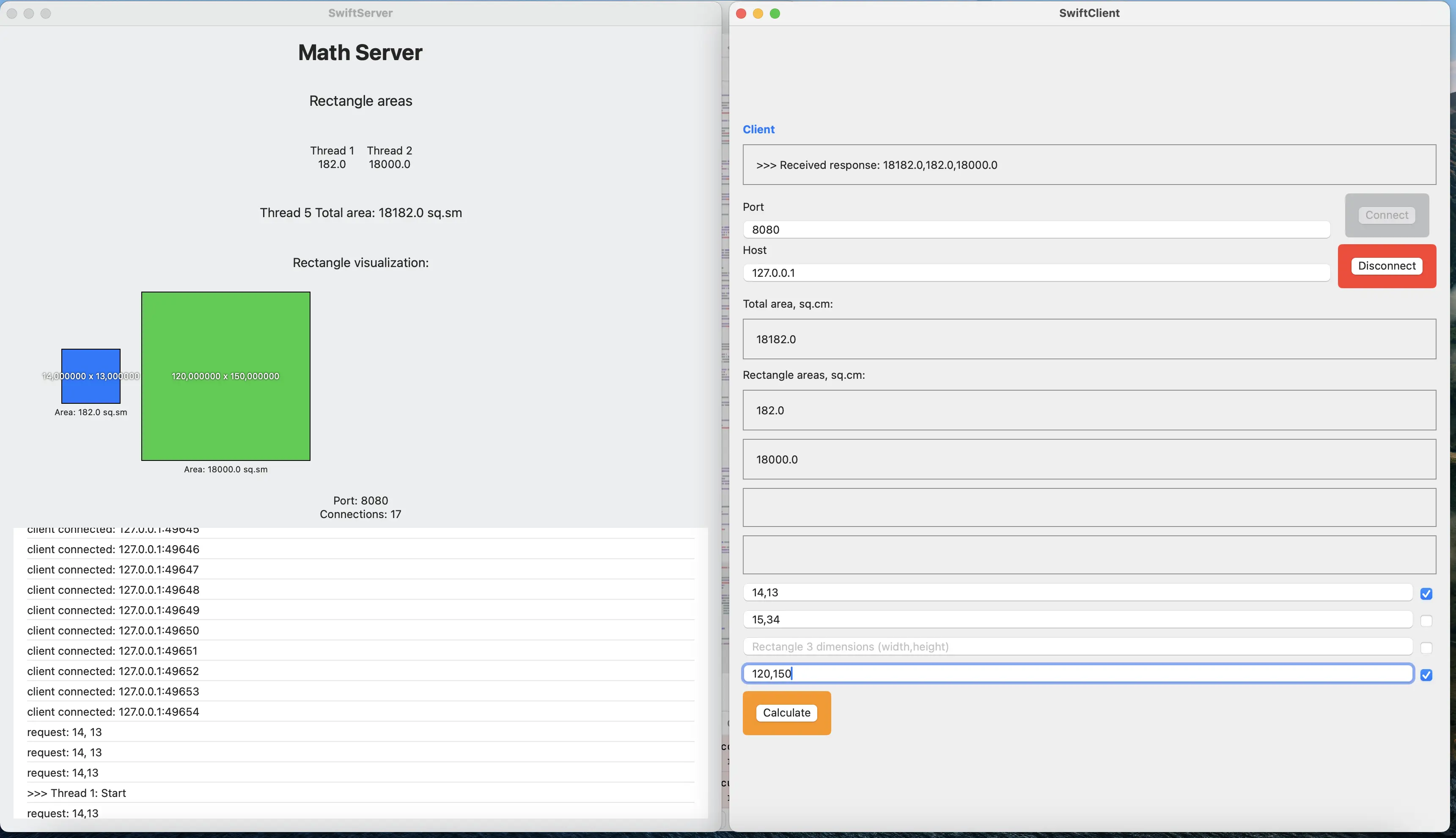Click the Received response text box
Image resolution: width=1456 pixels, height=838 pixels.
pos(1089,165)
